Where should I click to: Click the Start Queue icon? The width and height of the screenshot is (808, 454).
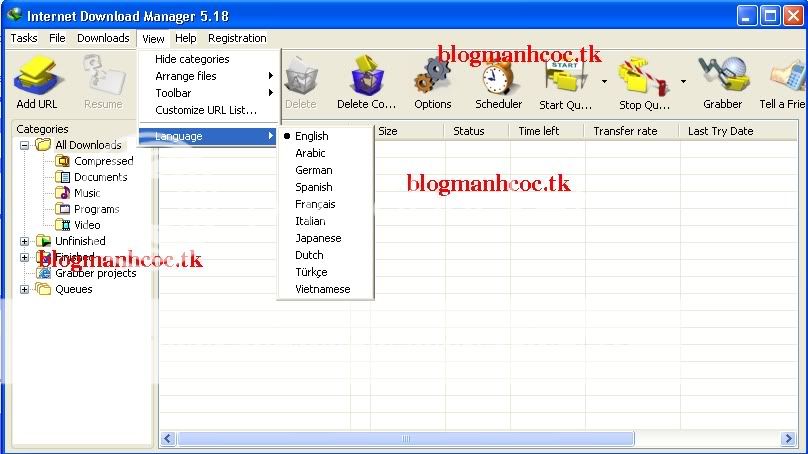tap(566, 77)
